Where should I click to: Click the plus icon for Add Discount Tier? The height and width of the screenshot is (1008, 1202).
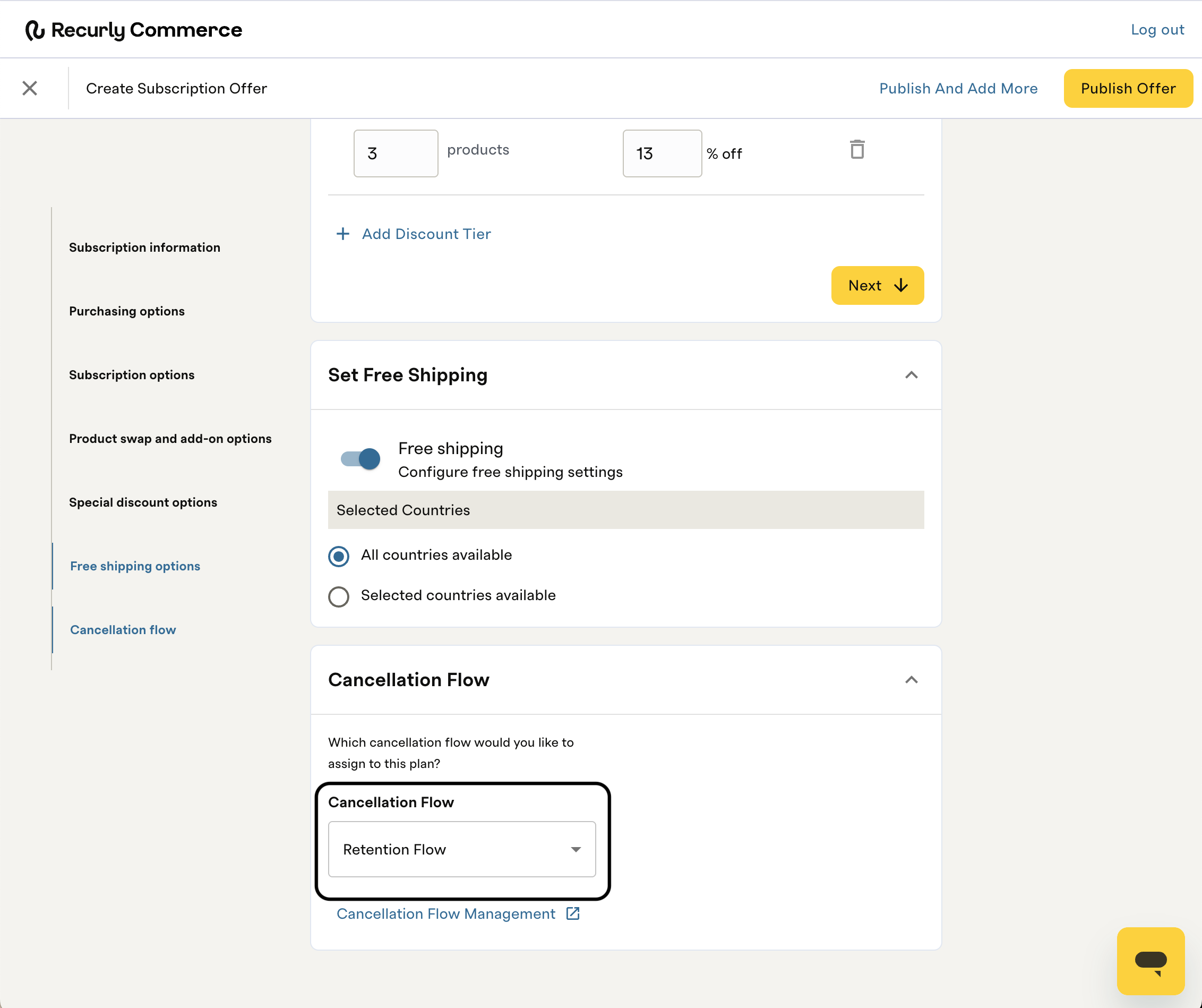point(343,234)
